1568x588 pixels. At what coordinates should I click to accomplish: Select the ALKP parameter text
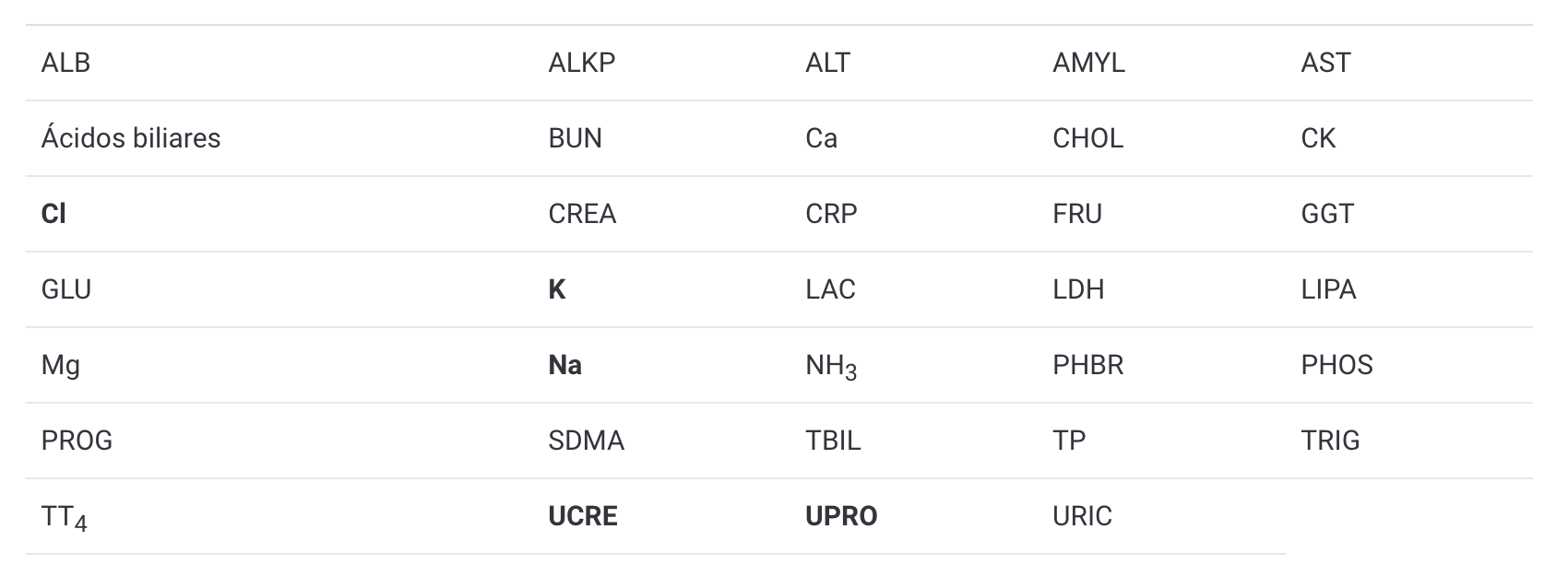click(x=581, y=63)
